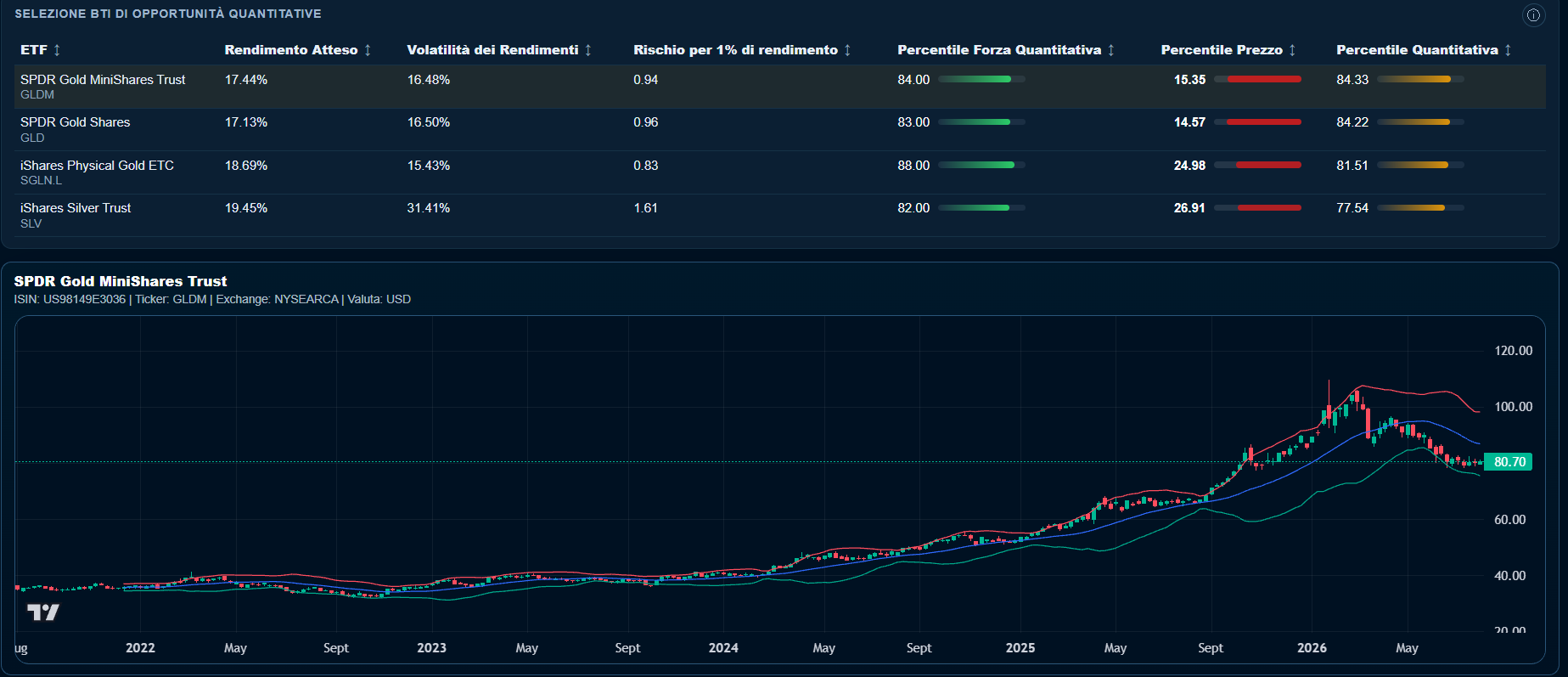Select the SPDR Gold MiniShares Trust row
Screen dimensions: 1568x677
(780, 87)
